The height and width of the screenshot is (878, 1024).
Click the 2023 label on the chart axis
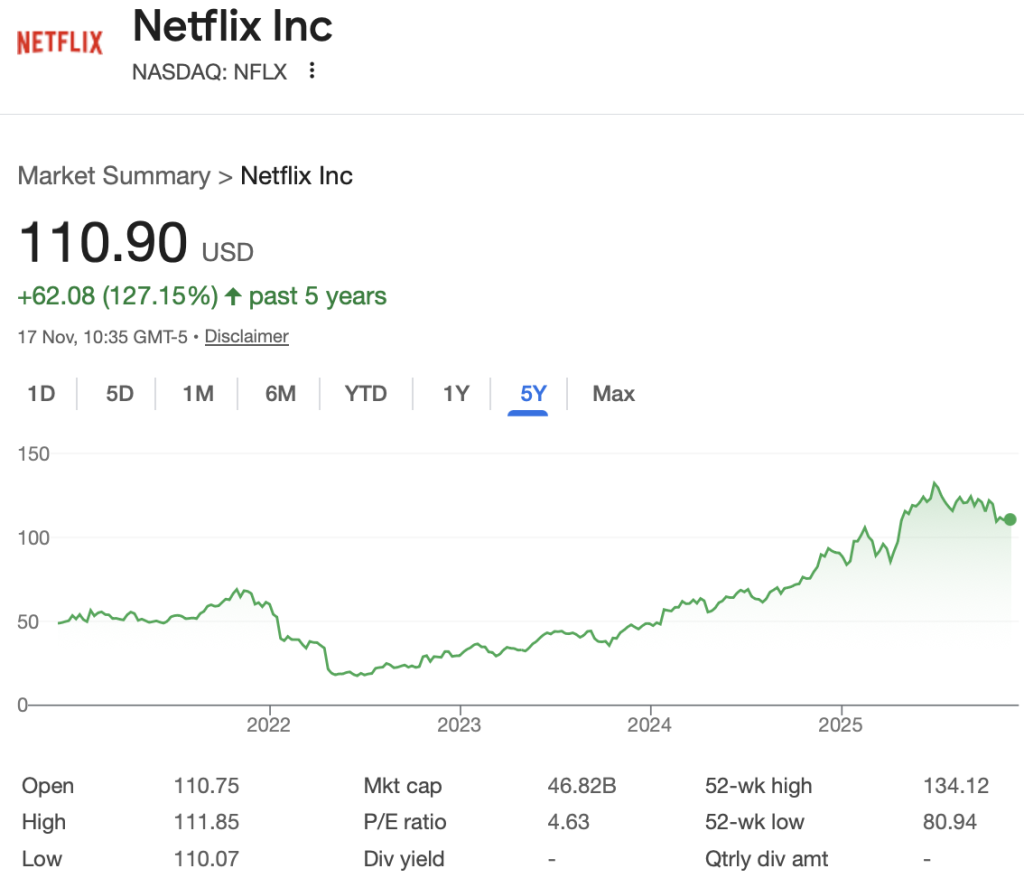pos(459,725)
